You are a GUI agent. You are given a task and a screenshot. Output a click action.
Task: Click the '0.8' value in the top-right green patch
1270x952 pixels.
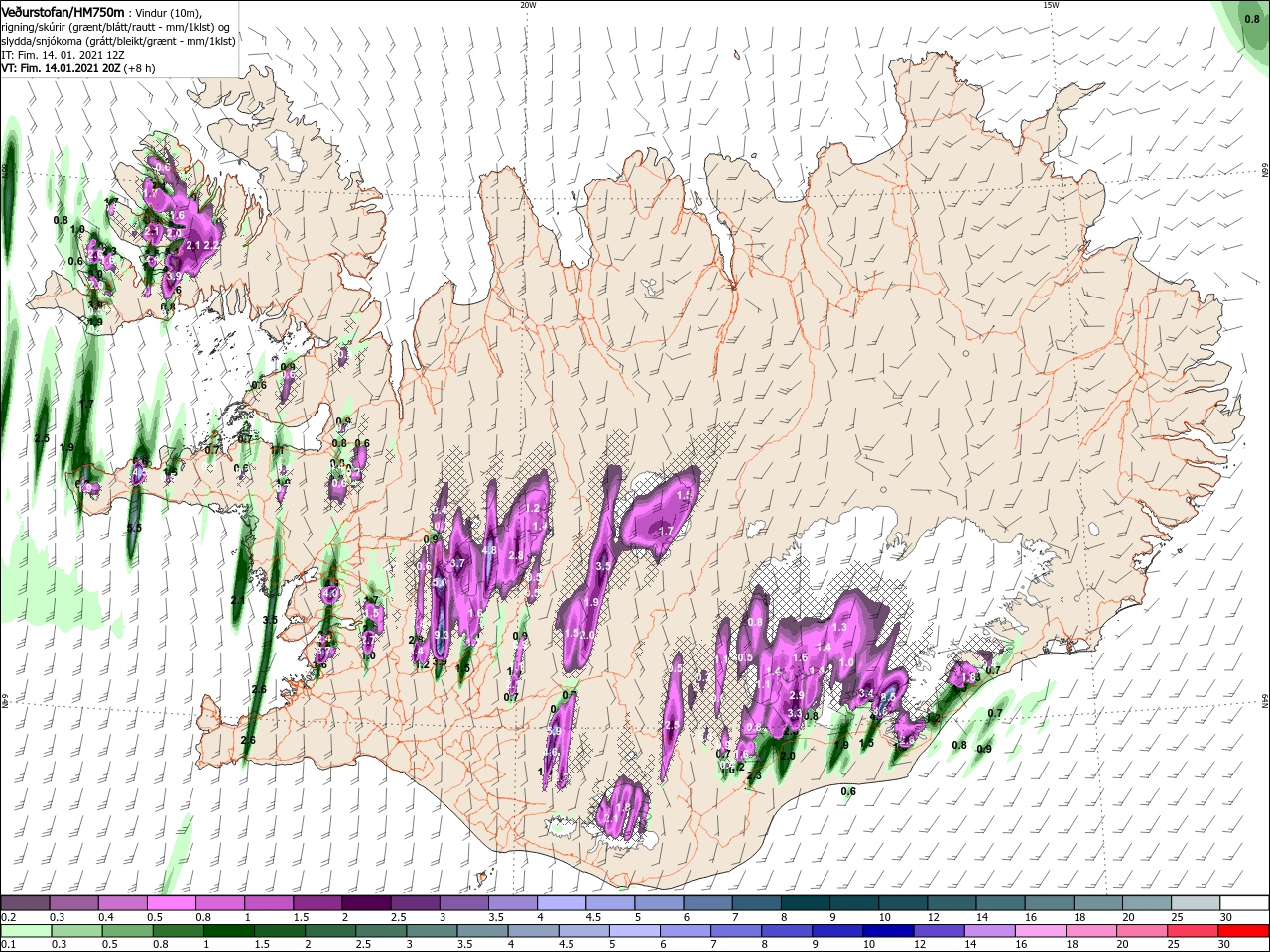tap(1252, 18)
